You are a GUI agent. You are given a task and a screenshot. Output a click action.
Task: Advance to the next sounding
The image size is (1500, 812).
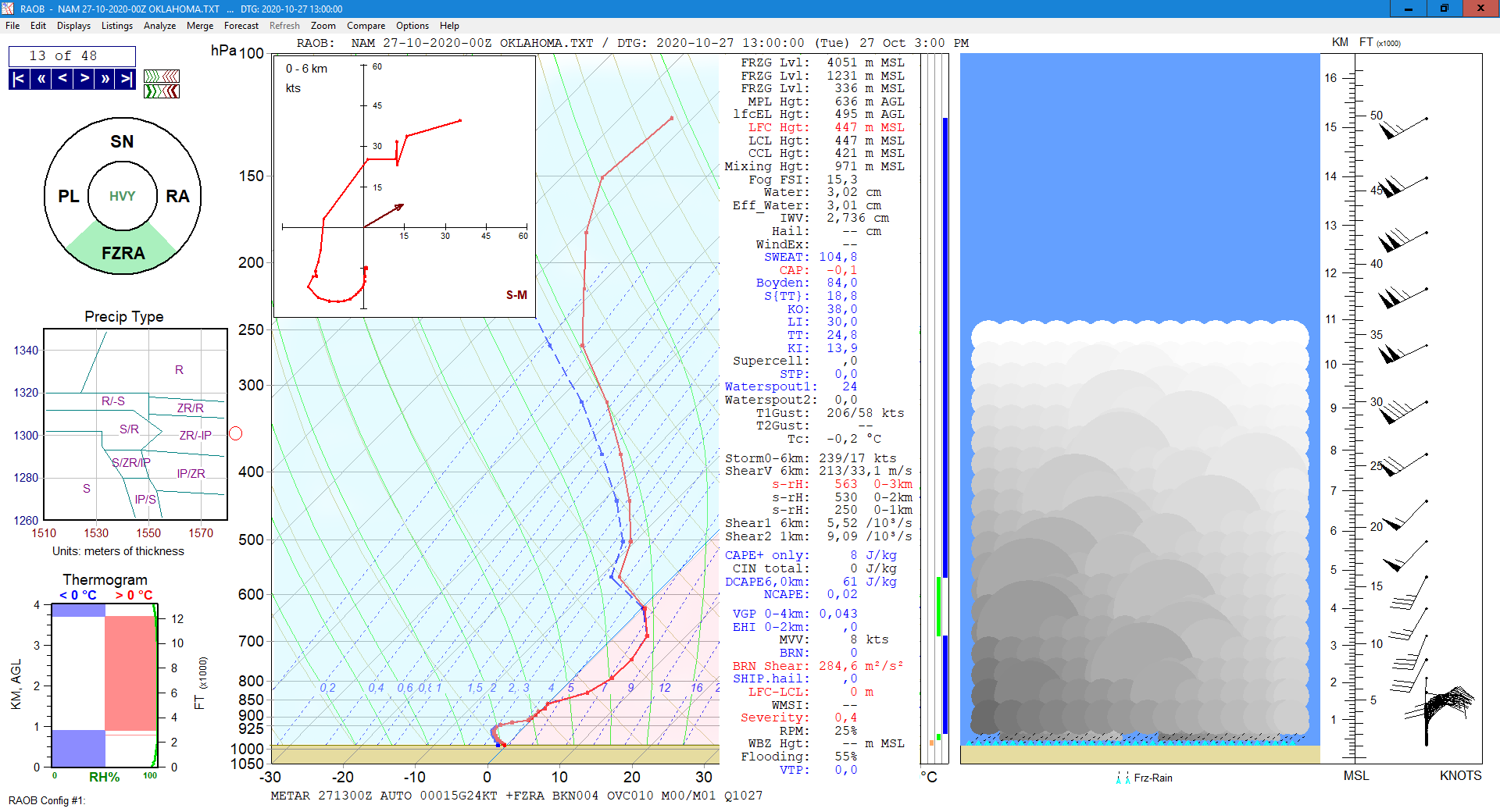point(84,79)
